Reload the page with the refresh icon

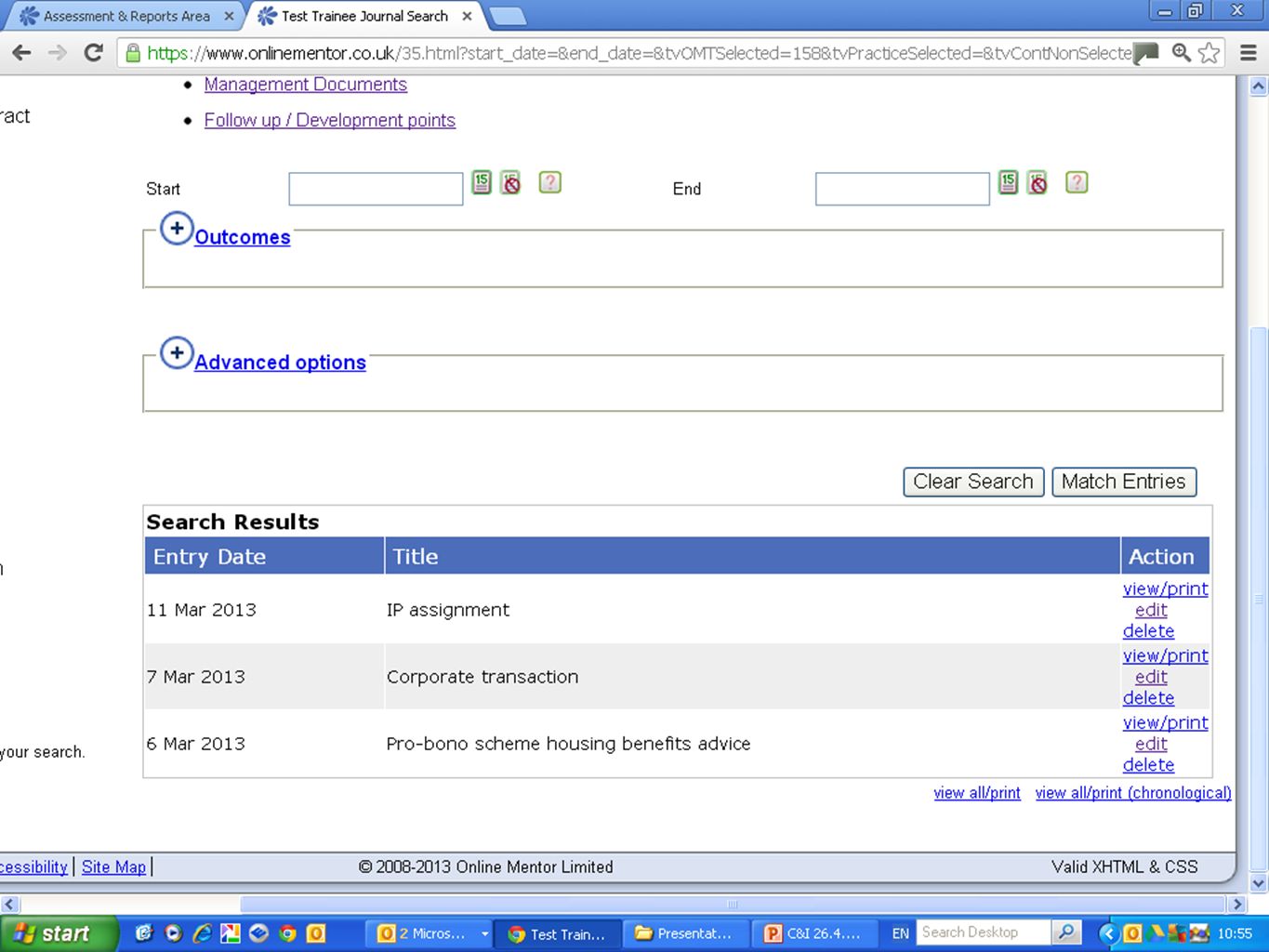(93, 53)
